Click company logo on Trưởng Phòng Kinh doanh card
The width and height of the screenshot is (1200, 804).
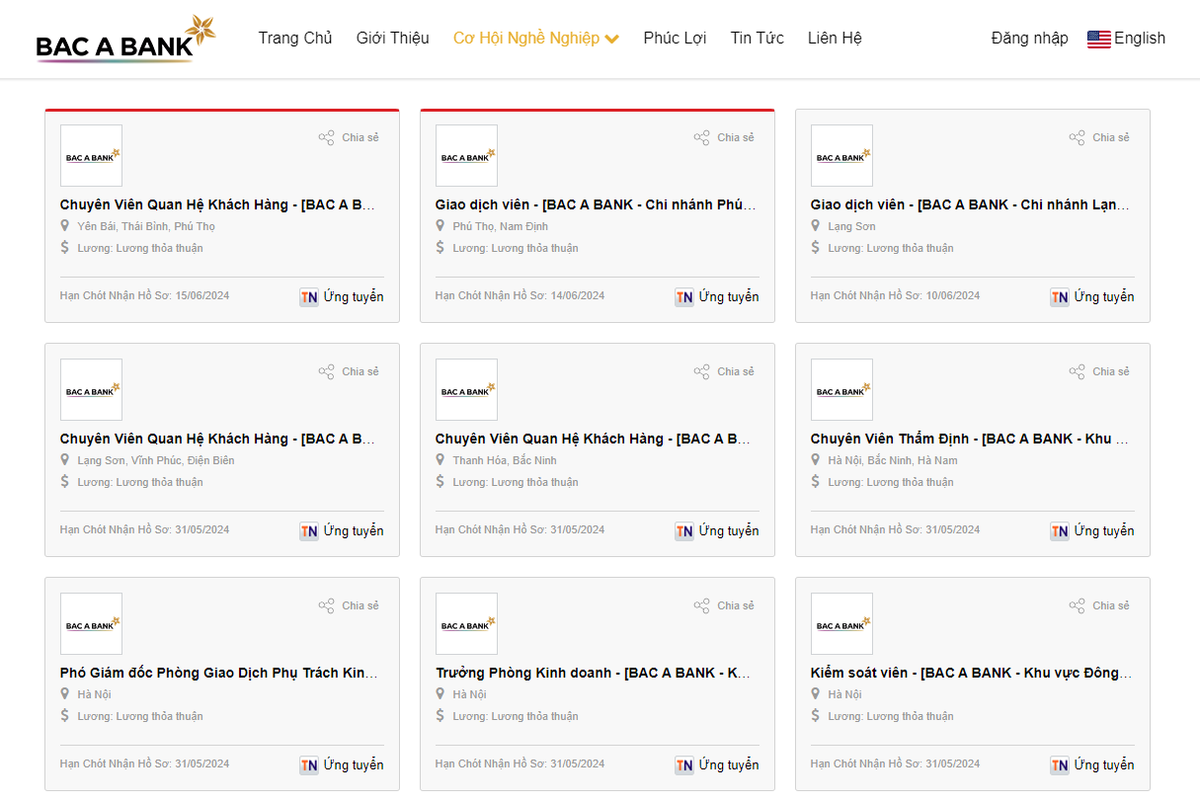click(x=466, y=624)
